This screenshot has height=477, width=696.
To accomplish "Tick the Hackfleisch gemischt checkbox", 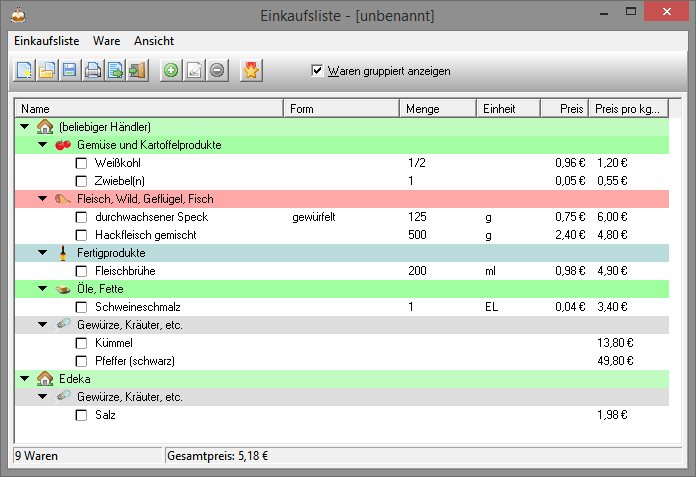I will (82, 235).
